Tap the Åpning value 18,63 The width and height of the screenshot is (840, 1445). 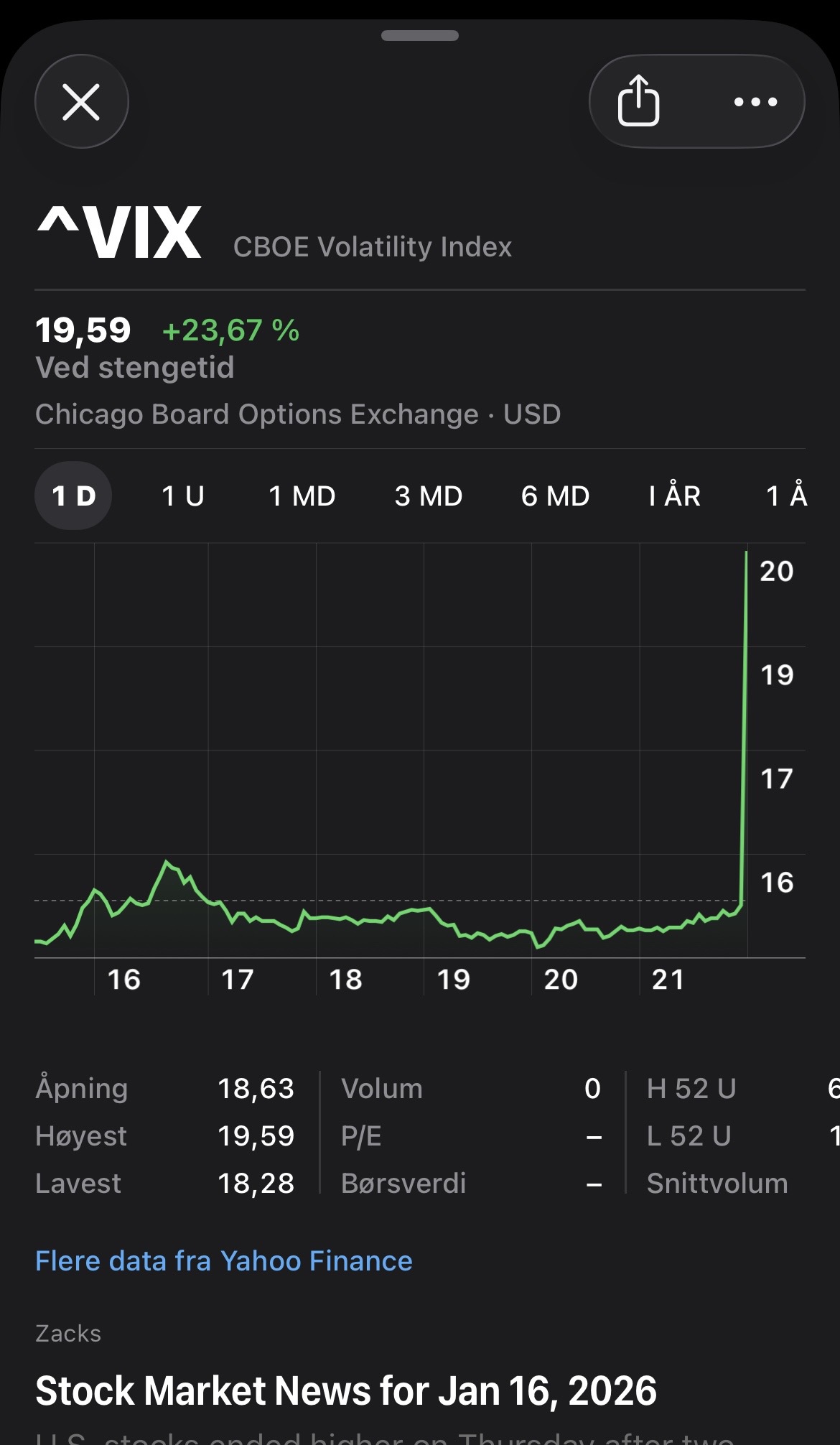tap(256, 1089)
